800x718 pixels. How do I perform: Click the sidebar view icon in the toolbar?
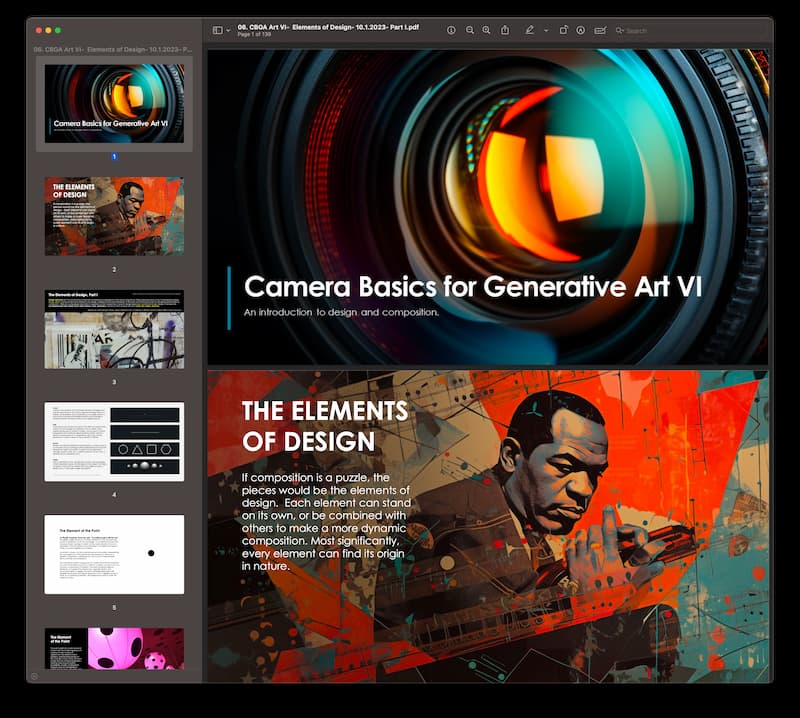(x=217, y=31)
